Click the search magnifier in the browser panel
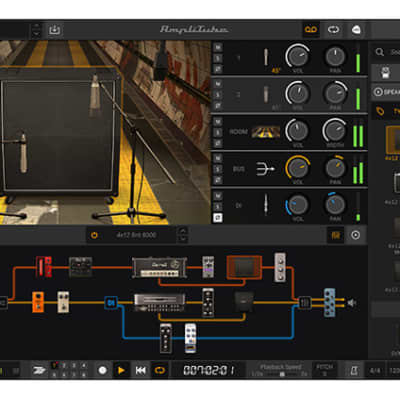400x400 pixels. (x=380, y=52)
